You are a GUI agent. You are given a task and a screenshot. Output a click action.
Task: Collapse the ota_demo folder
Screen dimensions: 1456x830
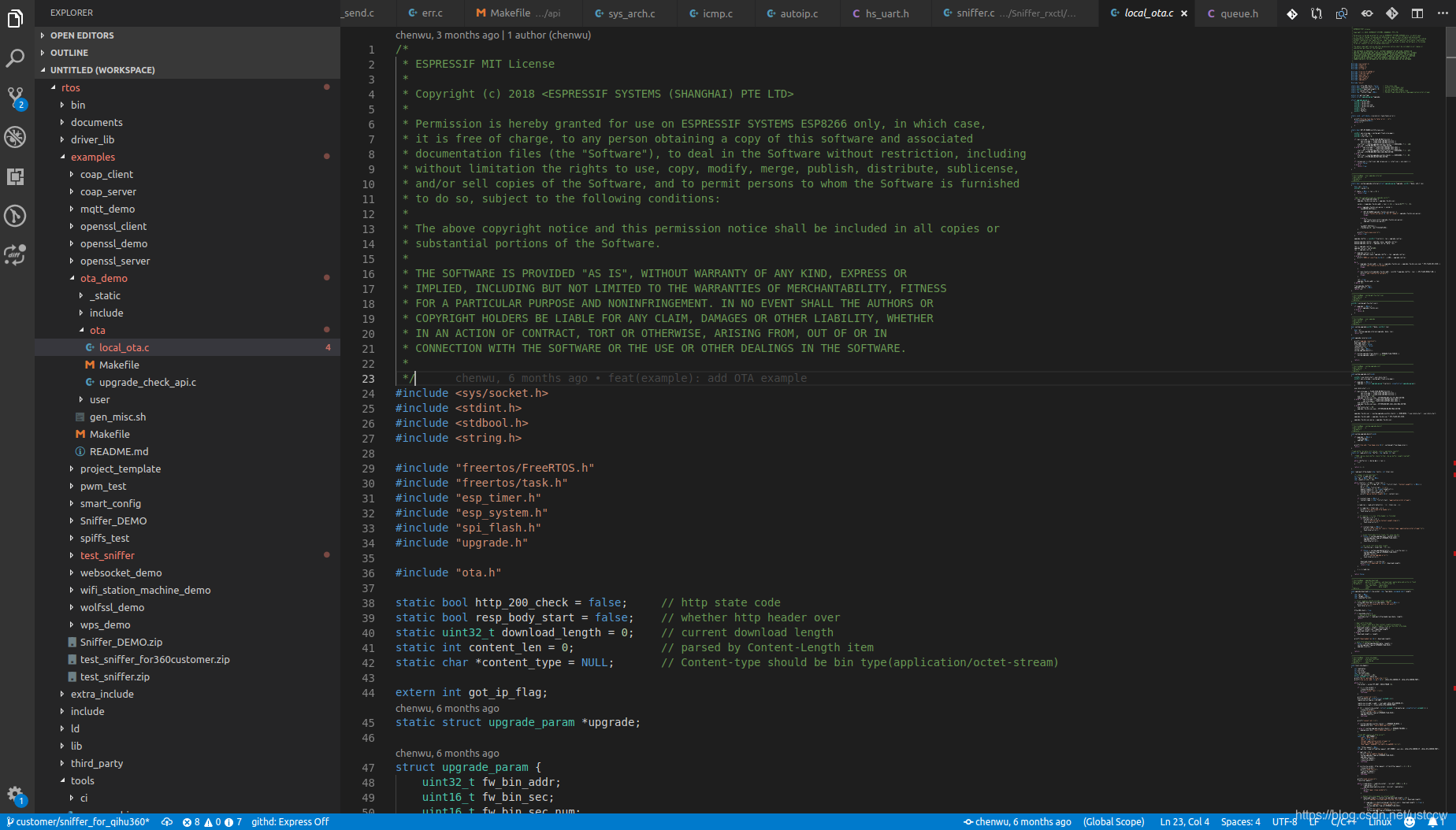point(188,278)
